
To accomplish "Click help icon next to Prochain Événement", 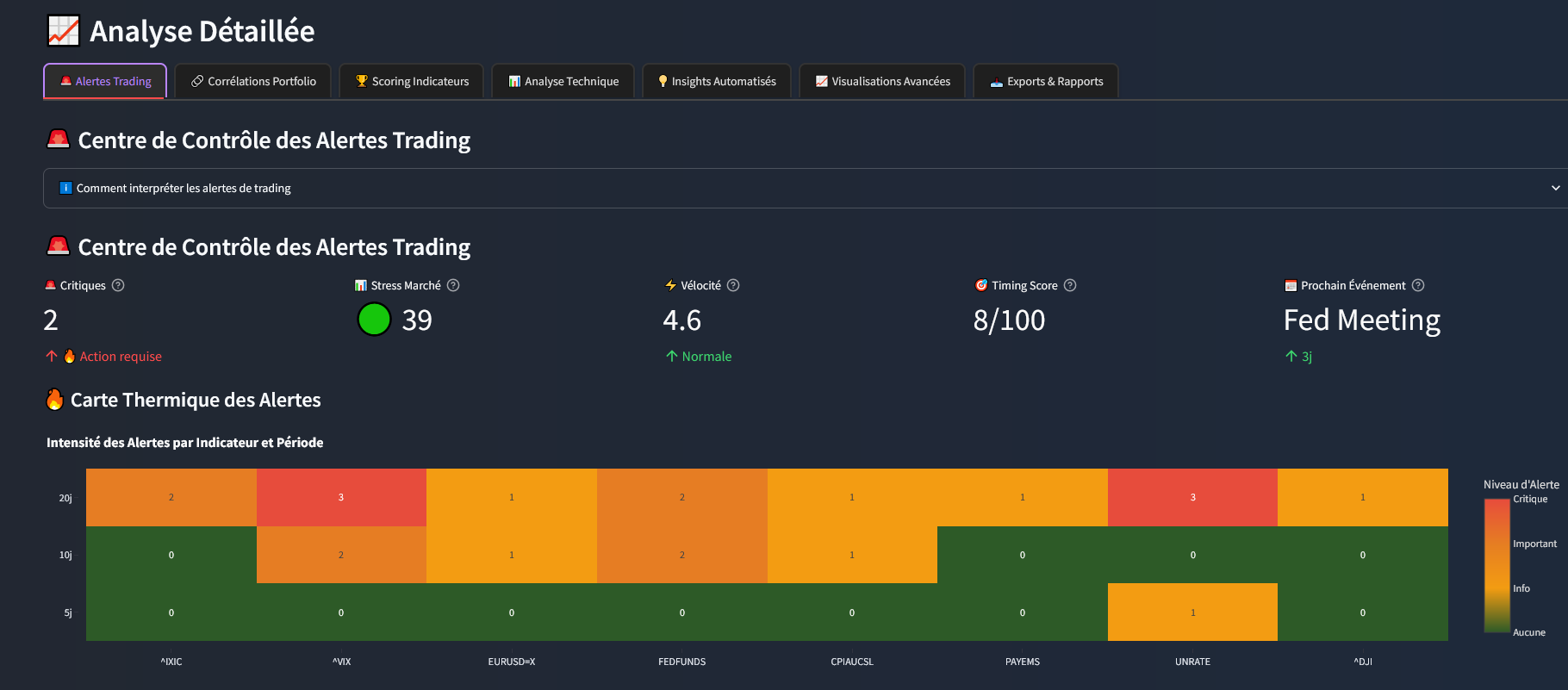I will 1418,285.
